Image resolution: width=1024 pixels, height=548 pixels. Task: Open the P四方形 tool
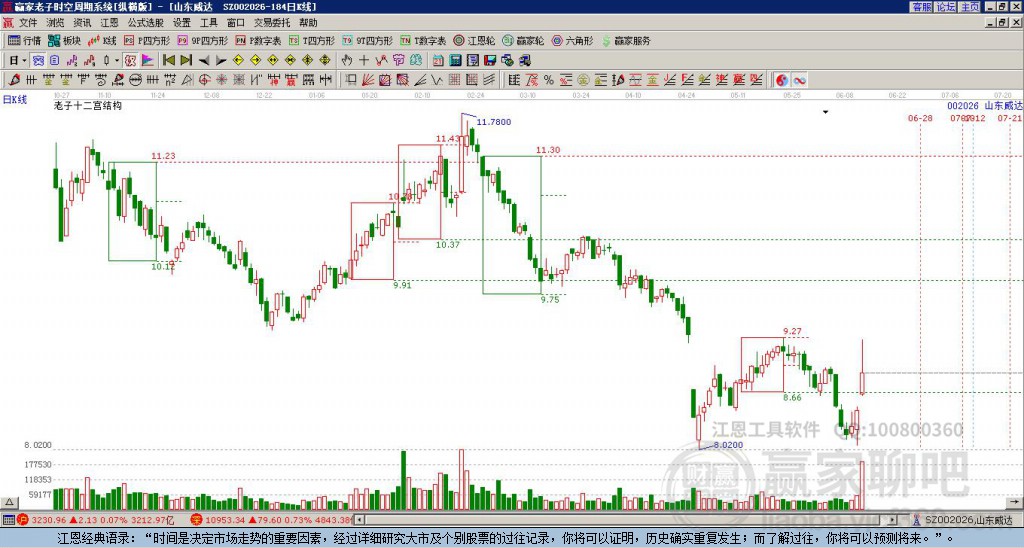(147, 40)
